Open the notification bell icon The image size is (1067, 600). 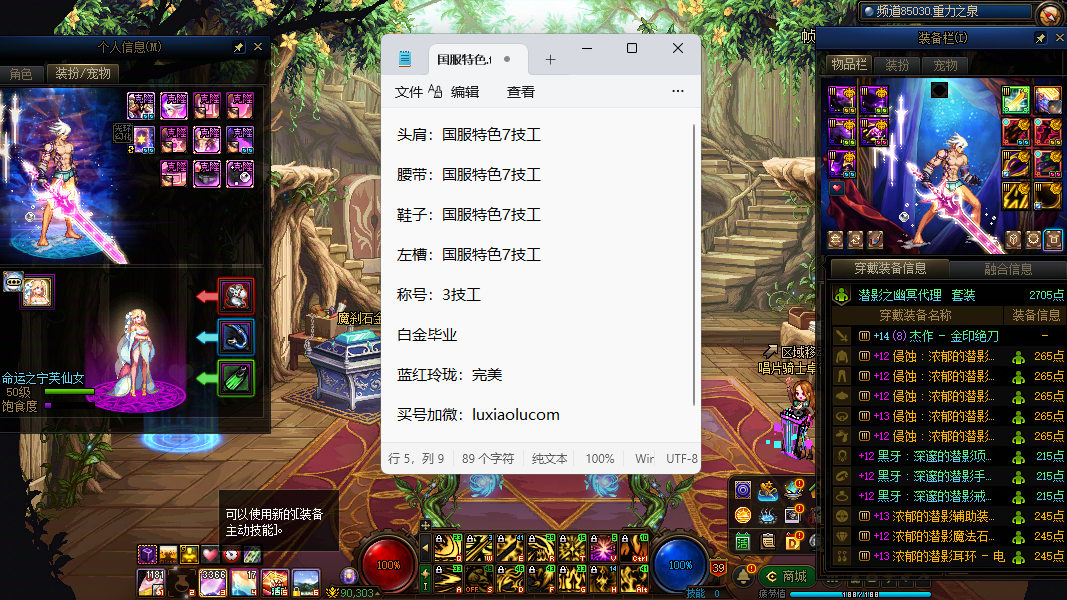[x=743, y=576]
